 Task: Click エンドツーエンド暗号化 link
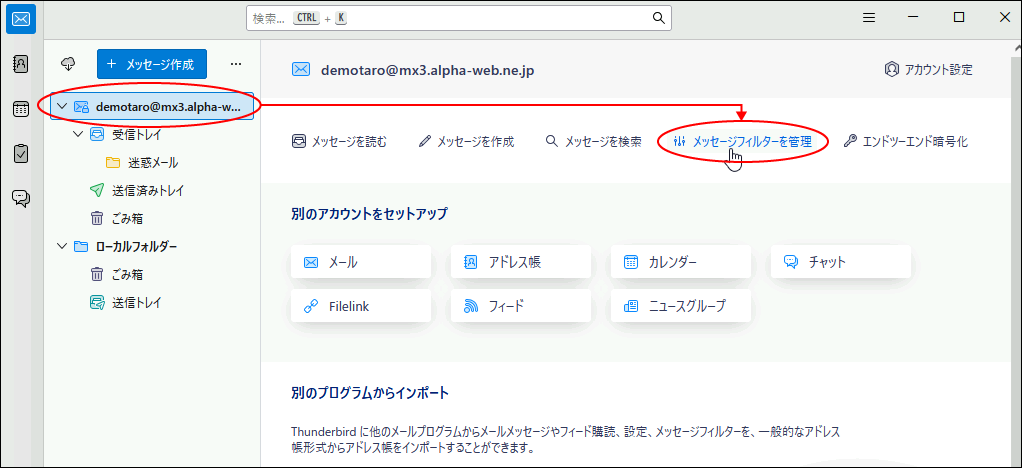906,142
